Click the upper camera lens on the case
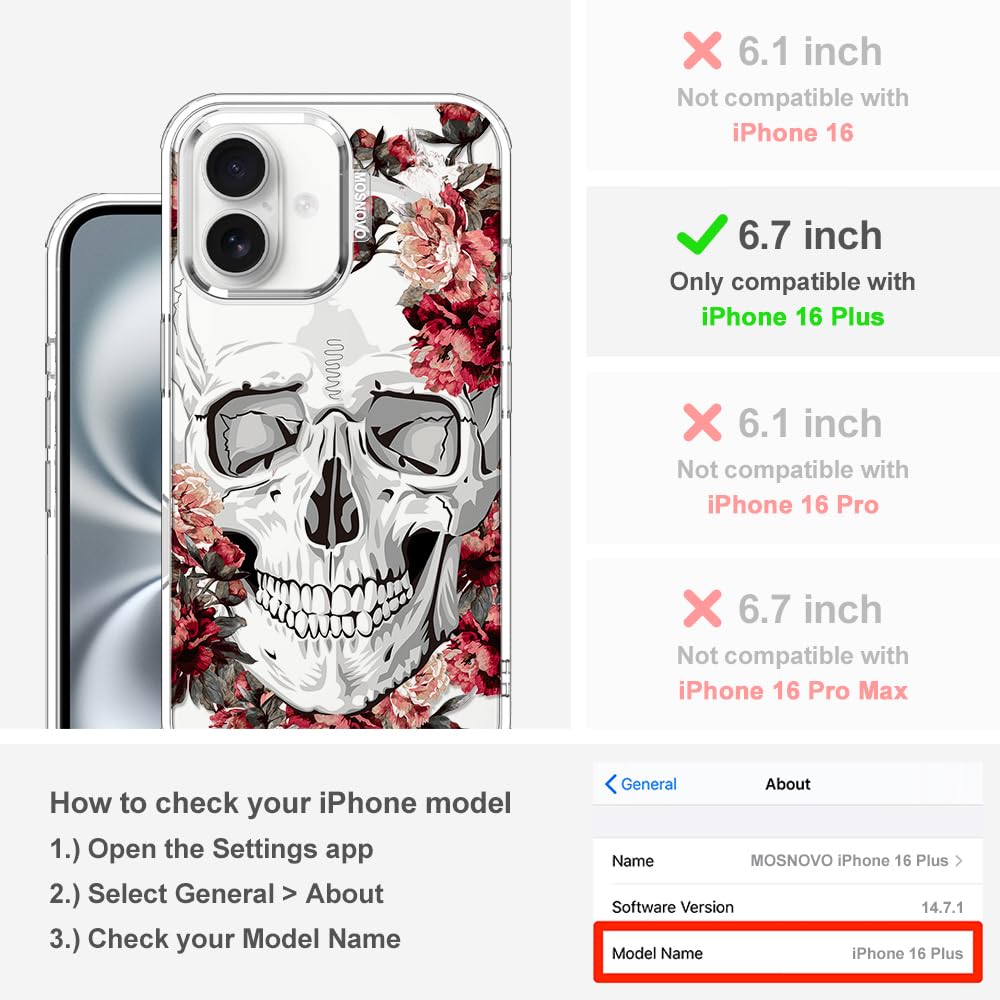 (x=236, y=167)
